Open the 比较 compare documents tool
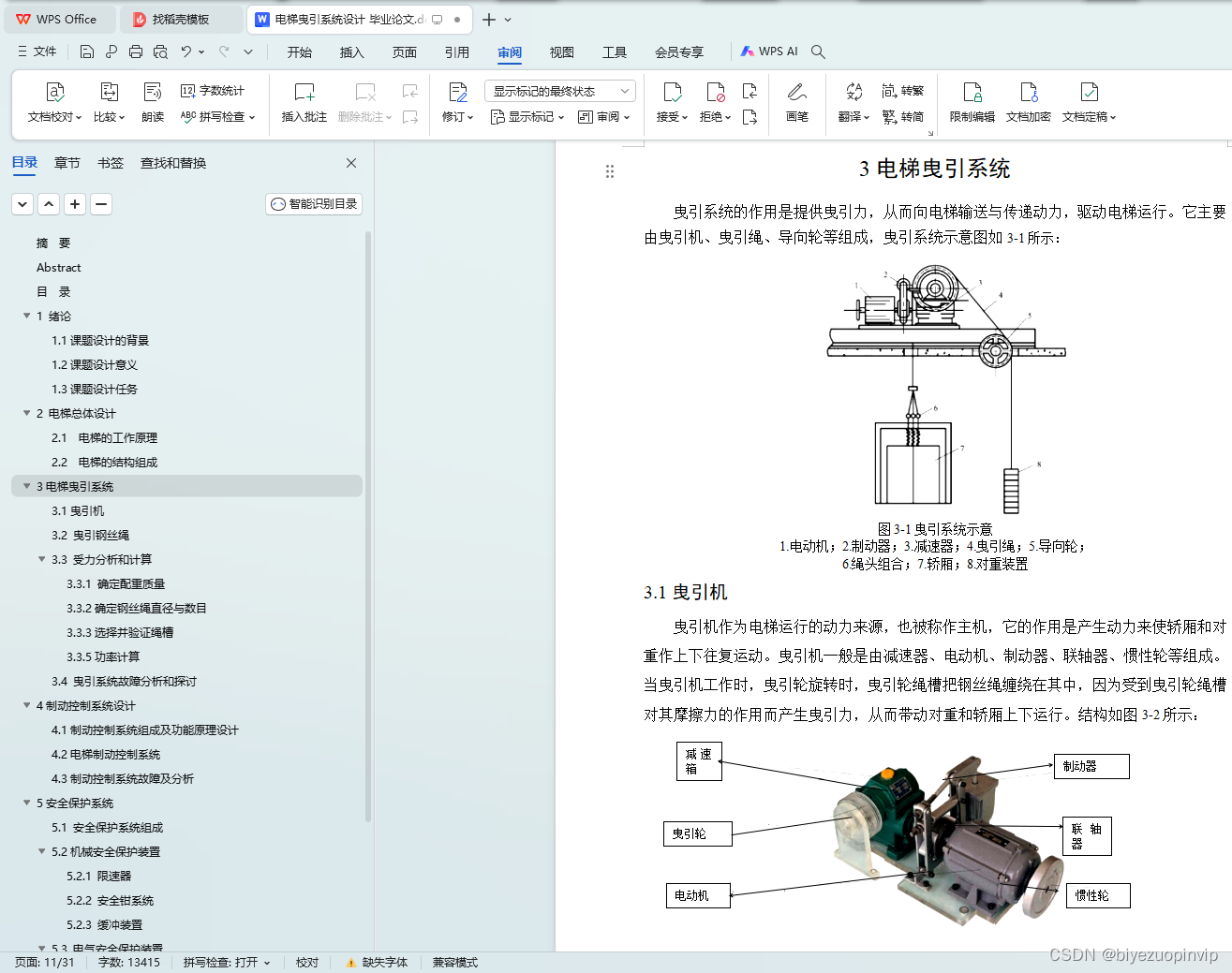This screenshot has height=973, width=1232. click(x=109, y=103)
